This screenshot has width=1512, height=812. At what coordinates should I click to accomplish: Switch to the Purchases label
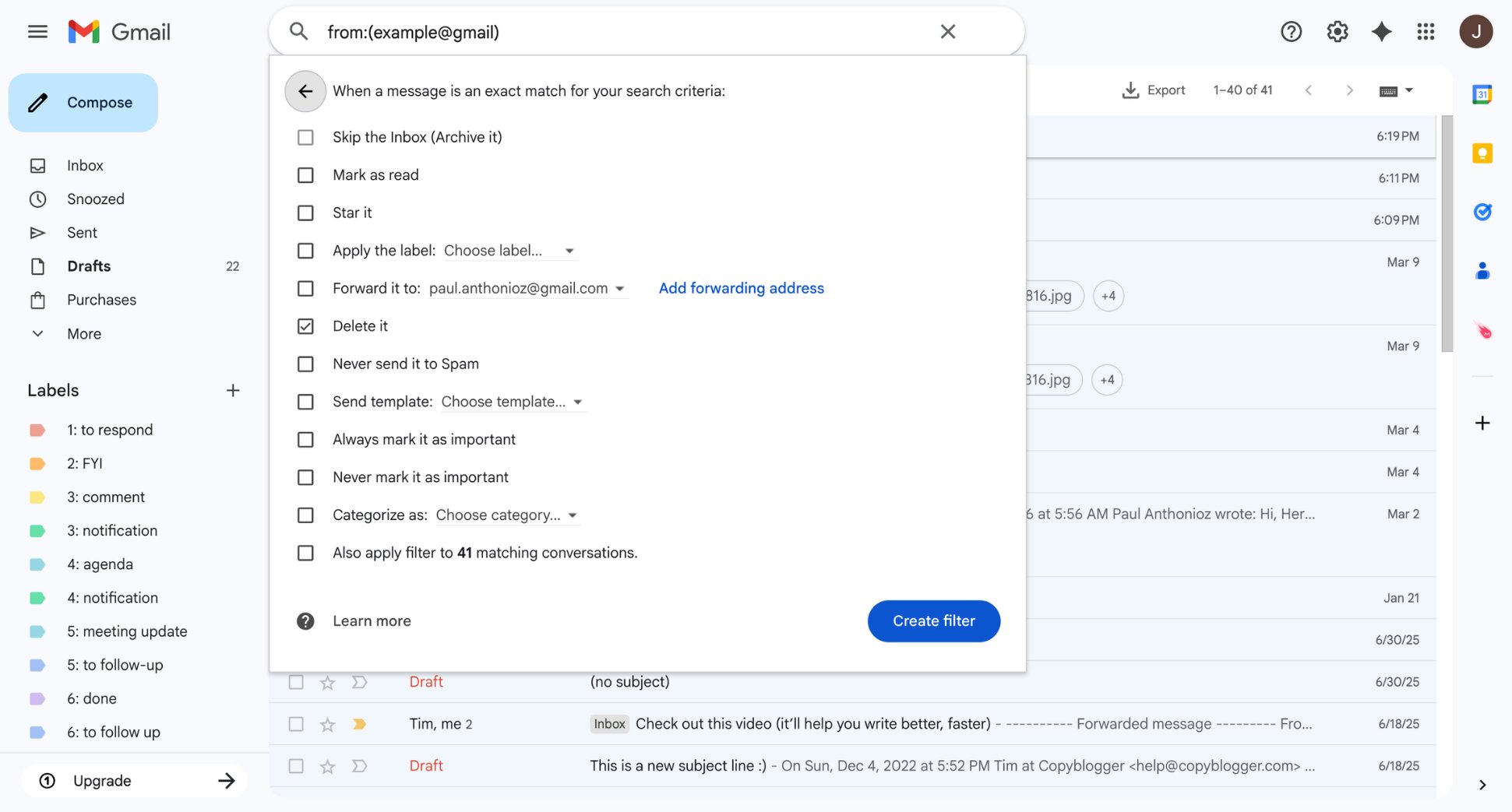tap(101, 299)
